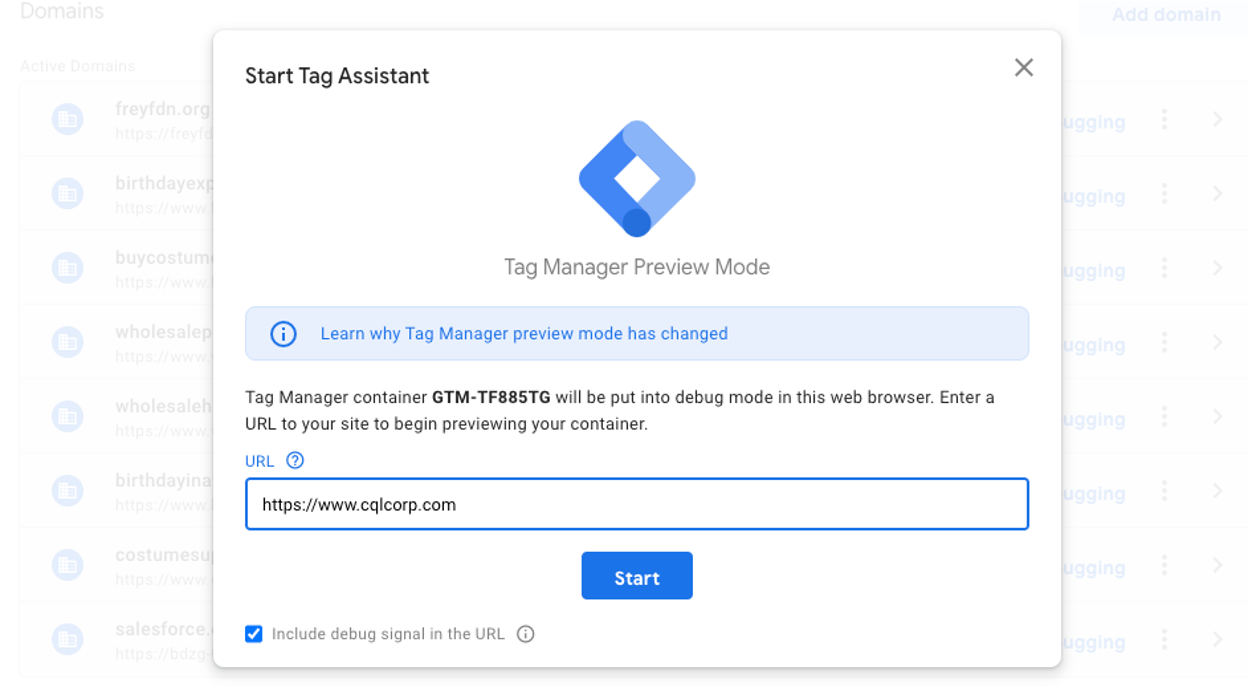Select the birthdayexp domain name text
Image resolution: width=1248 pixels, height=696 pixels.
tap(164, 184)
